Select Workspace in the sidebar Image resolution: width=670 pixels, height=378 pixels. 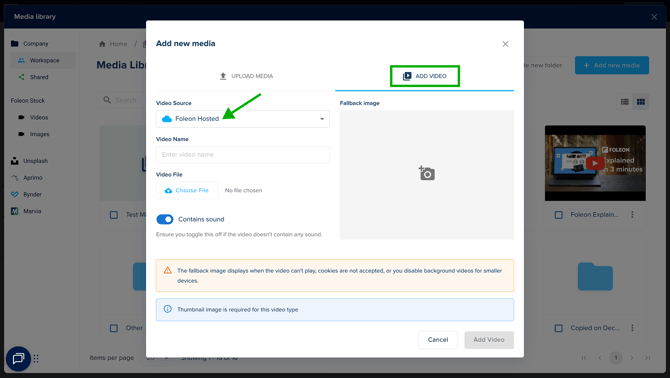pyautogui.click(x=44, y=60)
